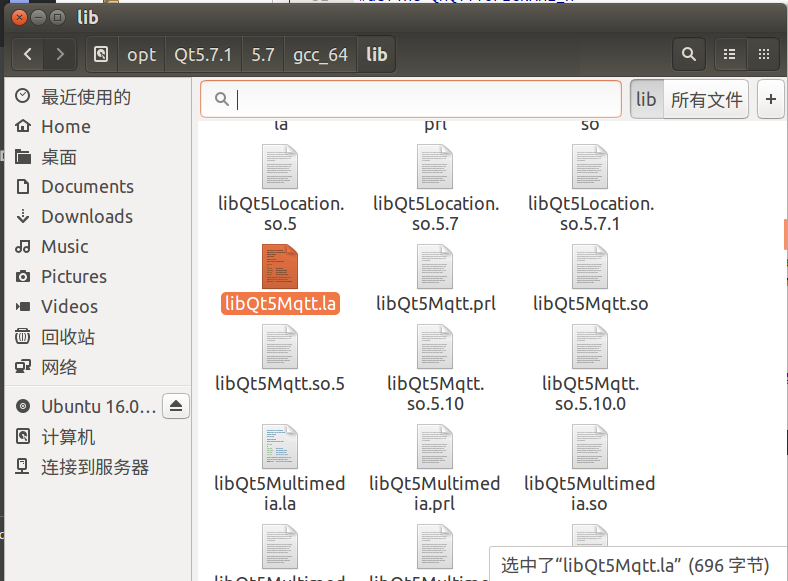Select the libQt5Mqtt.so.5 filename label

coord(280,383)
